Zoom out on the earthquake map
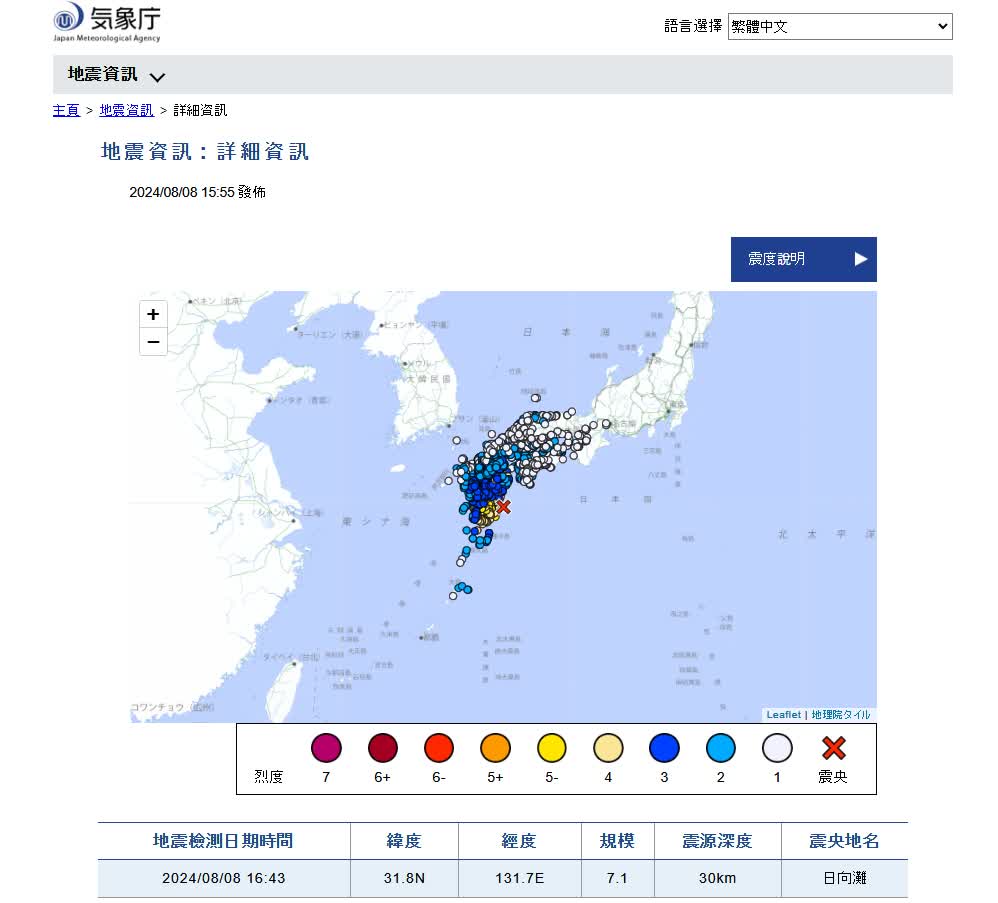The height and width of the screenshot is (903, 998). point(153,342)
